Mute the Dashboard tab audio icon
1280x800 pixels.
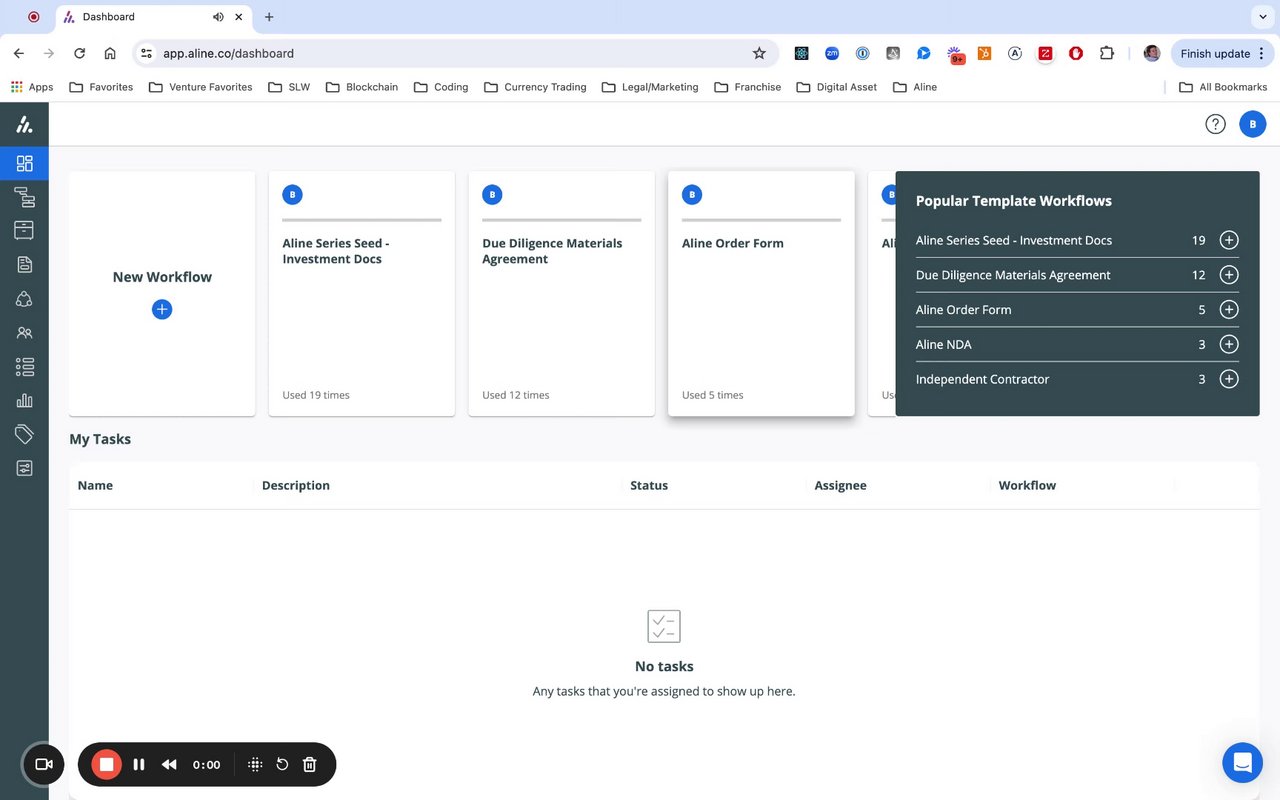[218, 17]
